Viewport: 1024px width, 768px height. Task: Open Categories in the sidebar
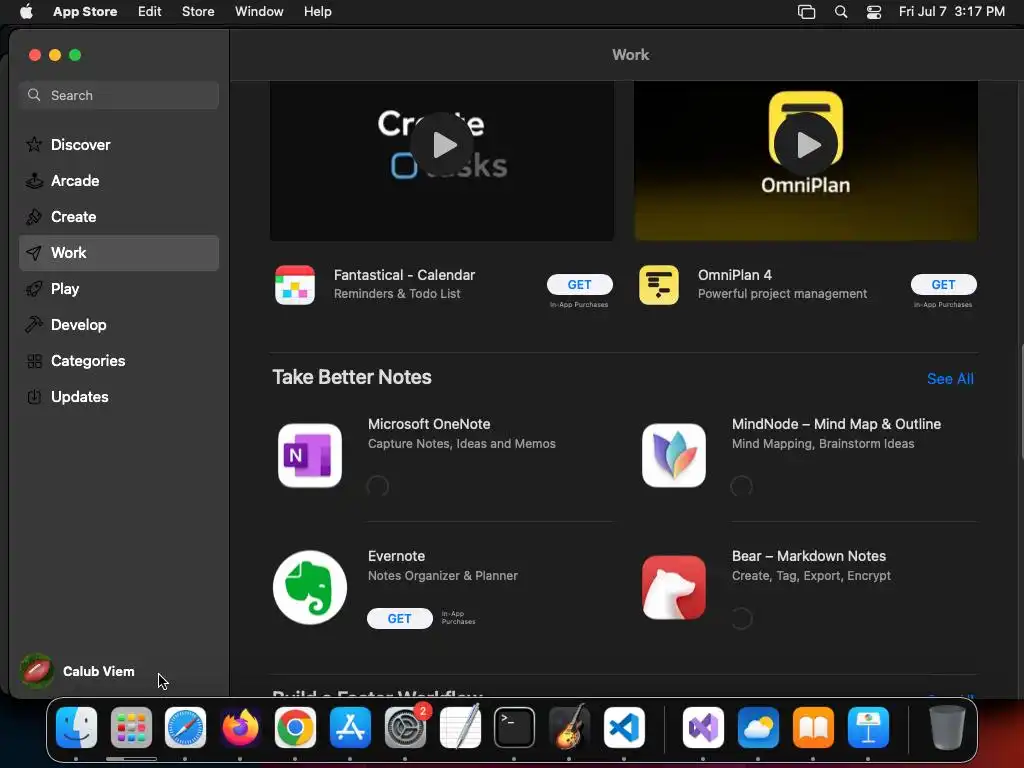point(119,360)
